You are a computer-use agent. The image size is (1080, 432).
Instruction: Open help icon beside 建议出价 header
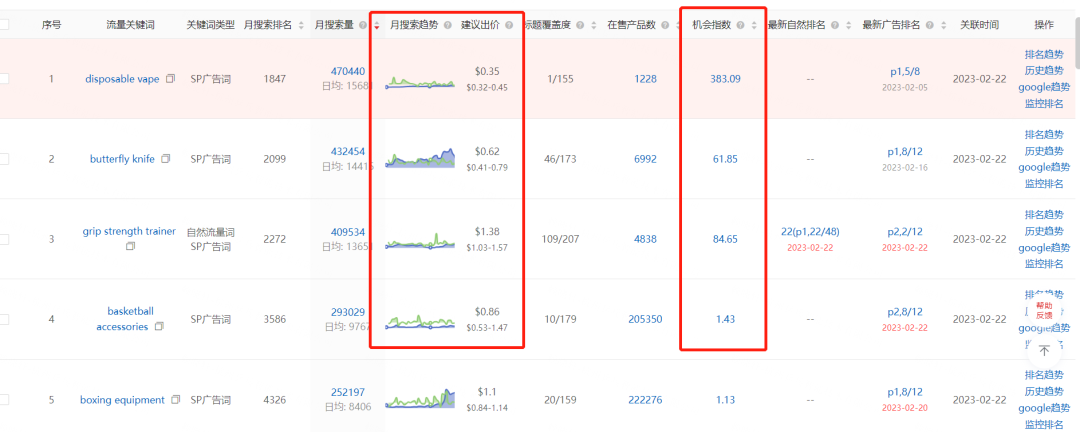coord(509,25)
